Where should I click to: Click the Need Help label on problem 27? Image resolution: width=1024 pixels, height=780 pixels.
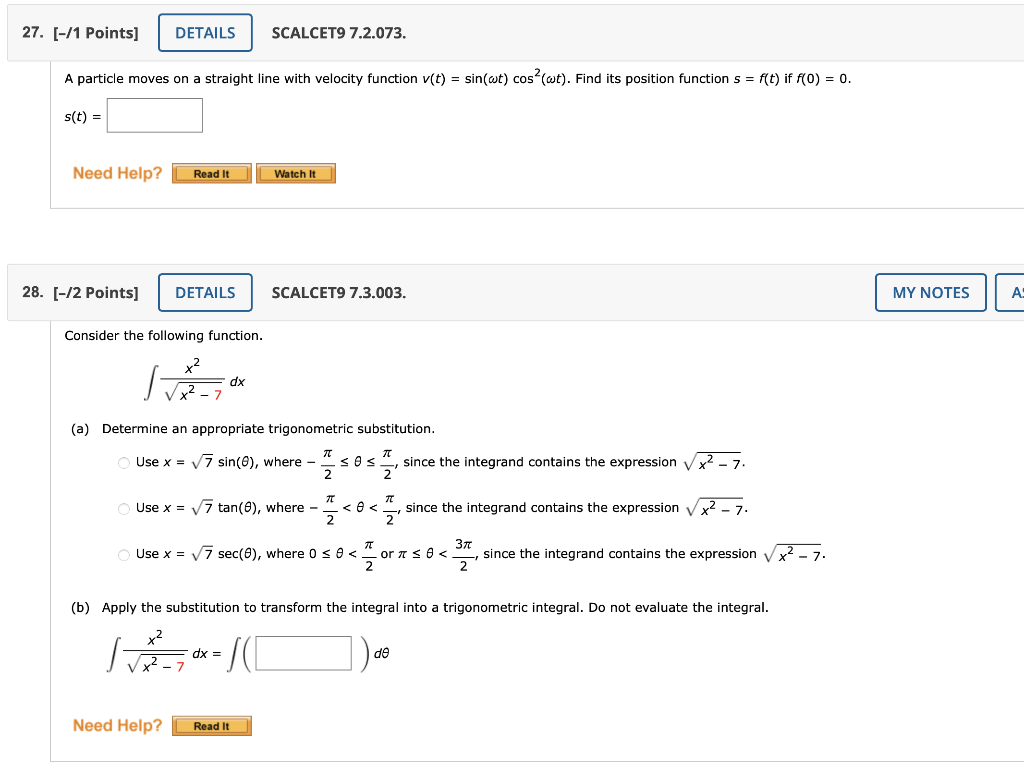click(x=116, y=173)
